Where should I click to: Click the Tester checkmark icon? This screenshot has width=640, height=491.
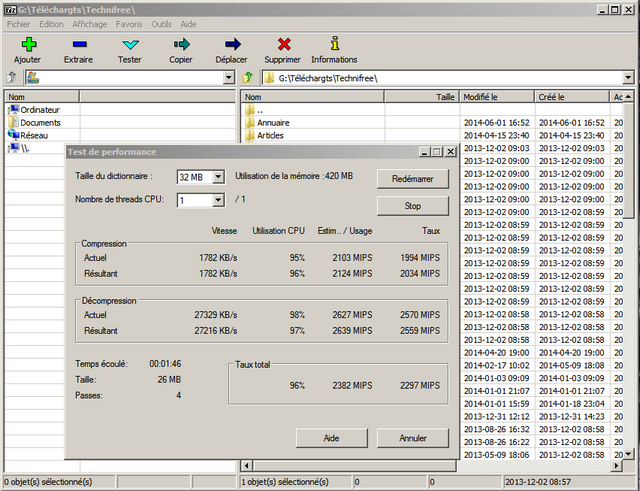[x=129, y=45]
